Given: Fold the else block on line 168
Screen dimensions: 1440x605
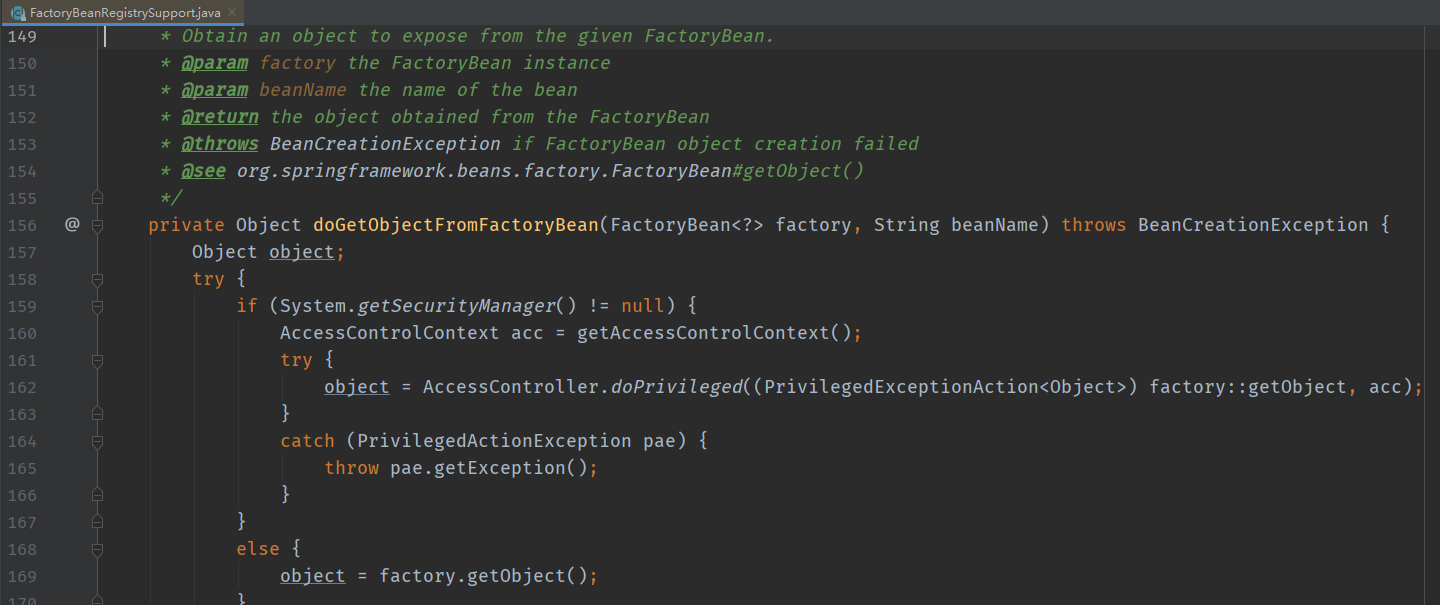Looking at the screenshot, I should coord(97,549).
